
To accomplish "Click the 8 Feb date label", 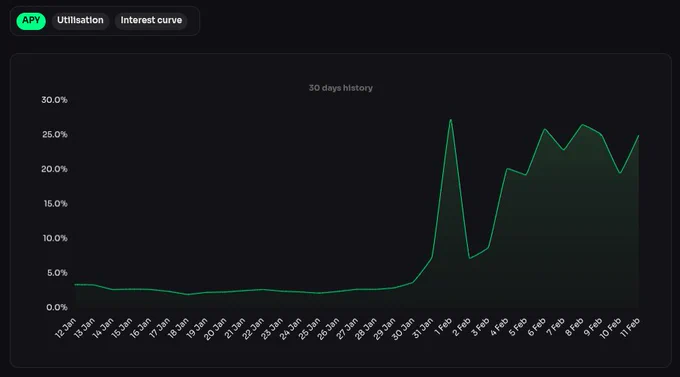I will point(574,328).
